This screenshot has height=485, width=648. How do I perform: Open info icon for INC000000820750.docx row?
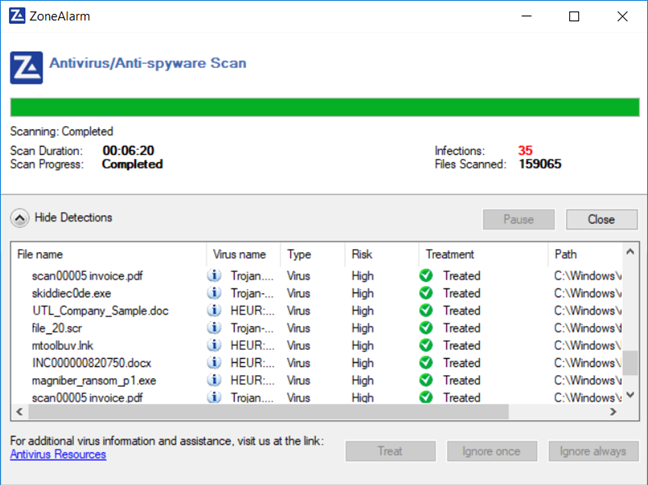[214, 362]
